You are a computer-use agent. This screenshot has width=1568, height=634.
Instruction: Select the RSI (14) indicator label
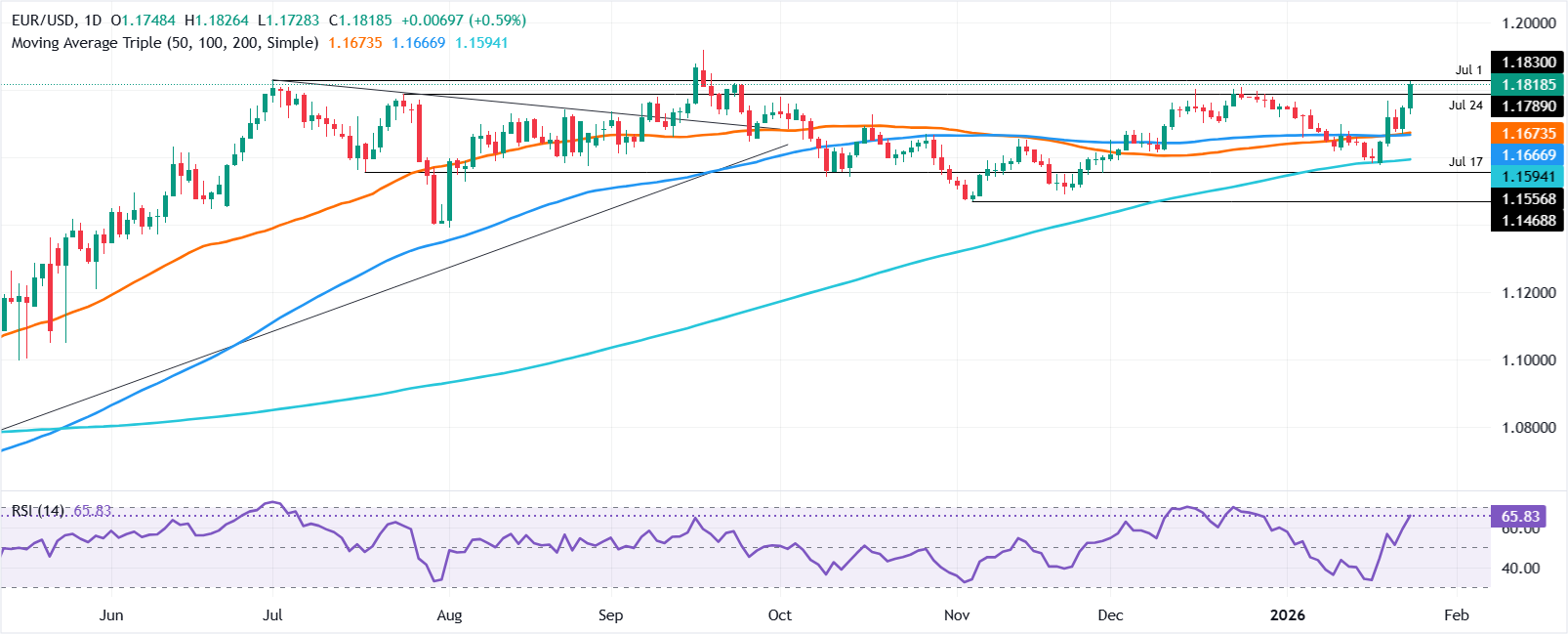pyautogui.click(x=37, y=511)
